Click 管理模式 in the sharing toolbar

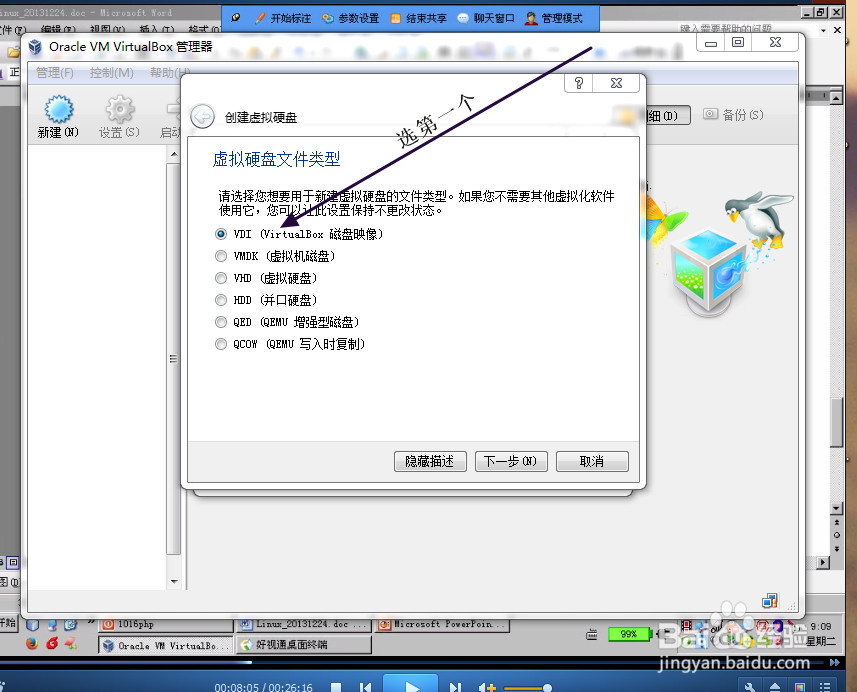[554, 19]
